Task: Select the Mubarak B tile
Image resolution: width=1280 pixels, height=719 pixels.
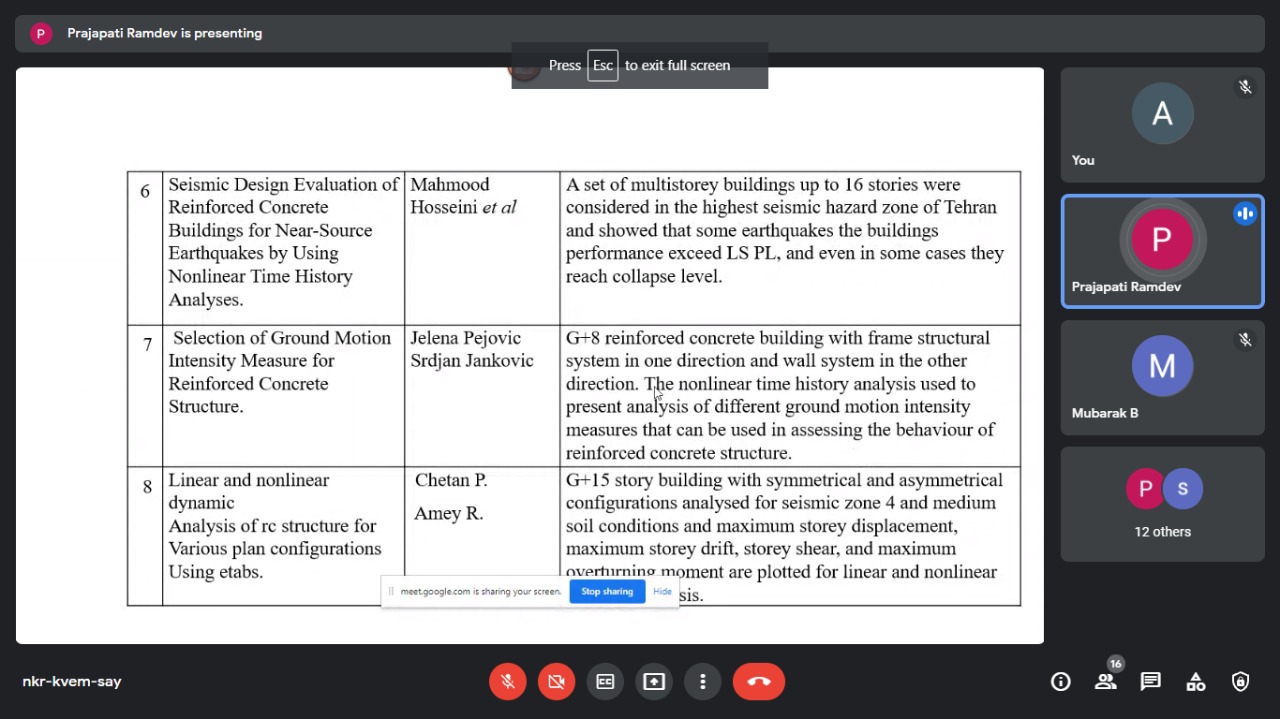Action: pyautogui.click(x=1162, y=377)
